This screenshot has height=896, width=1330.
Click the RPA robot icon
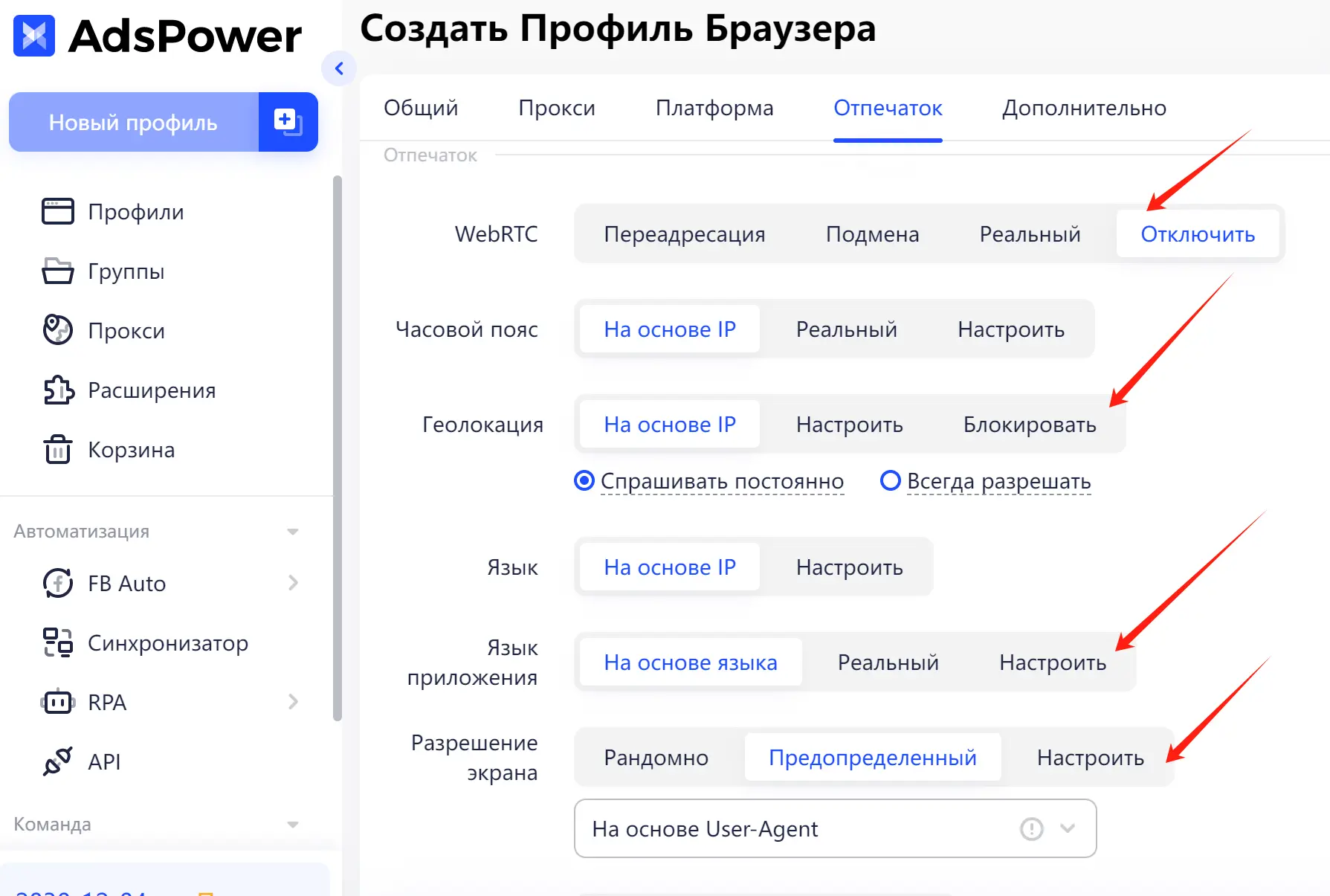(x=58, y=702)
